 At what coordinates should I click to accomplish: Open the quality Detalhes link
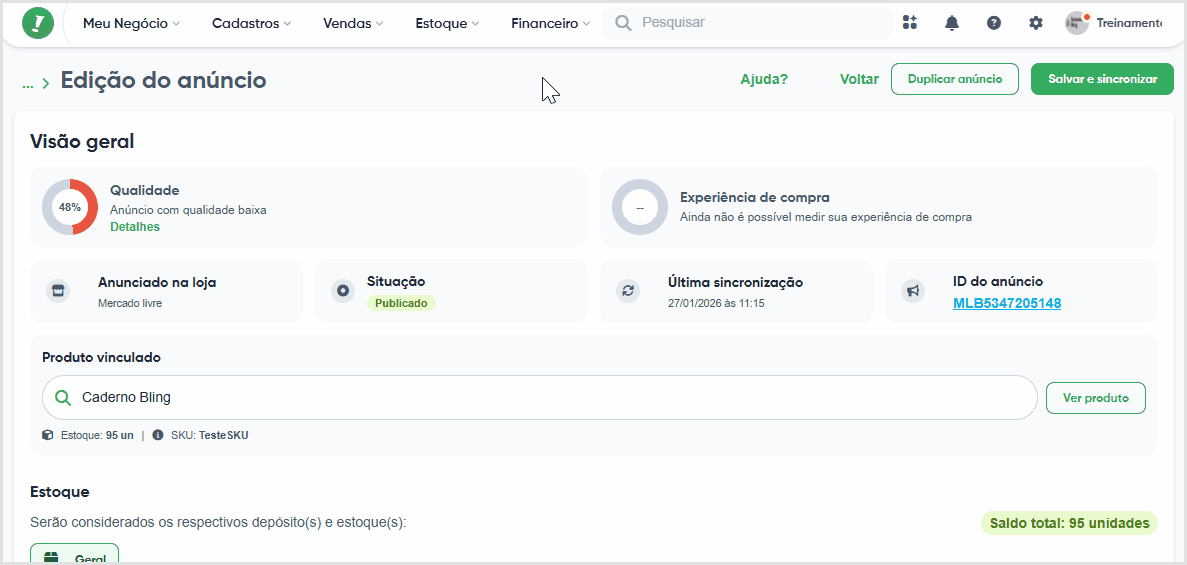(x=135, y=226)
